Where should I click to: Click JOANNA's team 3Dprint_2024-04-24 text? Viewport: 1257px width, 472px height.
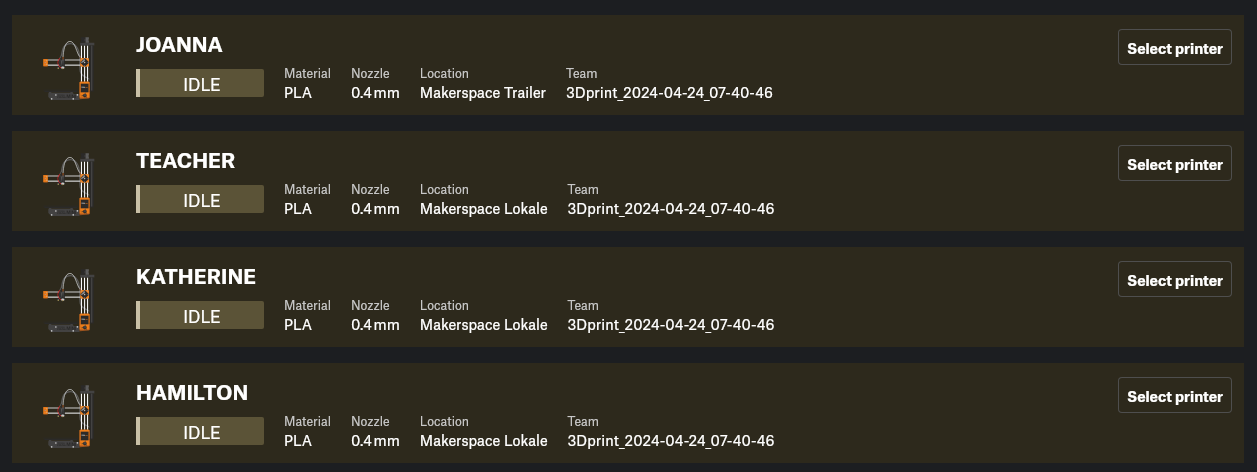(670, 93)
